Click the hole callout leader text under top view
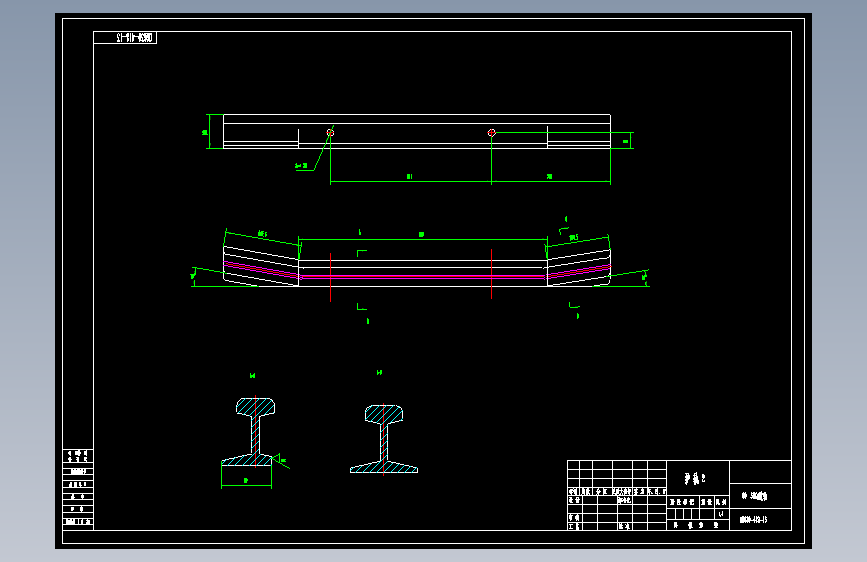867x562 pixels. [x=302, y=165]
